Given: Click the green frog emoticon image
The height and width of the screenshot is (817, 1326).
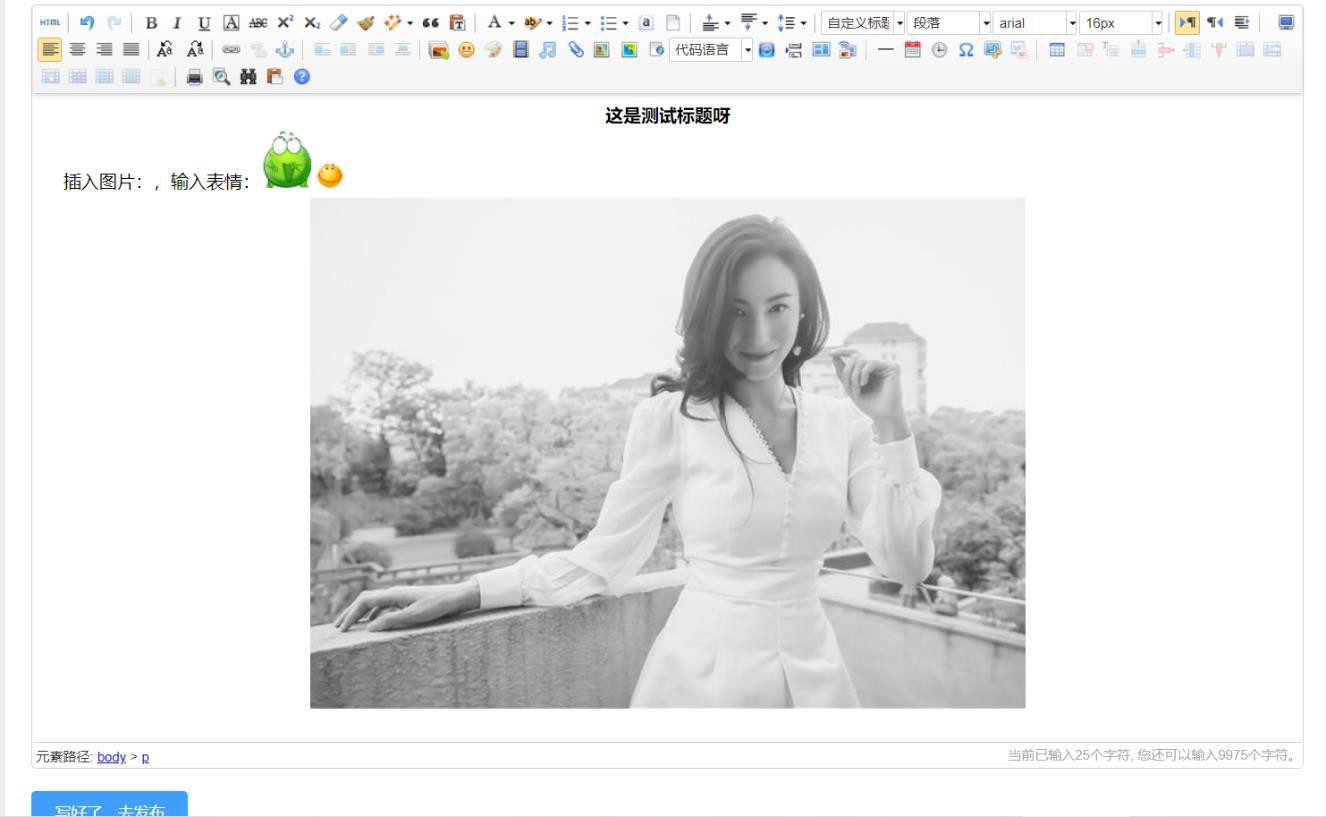Looking at the screenshot, I should [287, 160].
